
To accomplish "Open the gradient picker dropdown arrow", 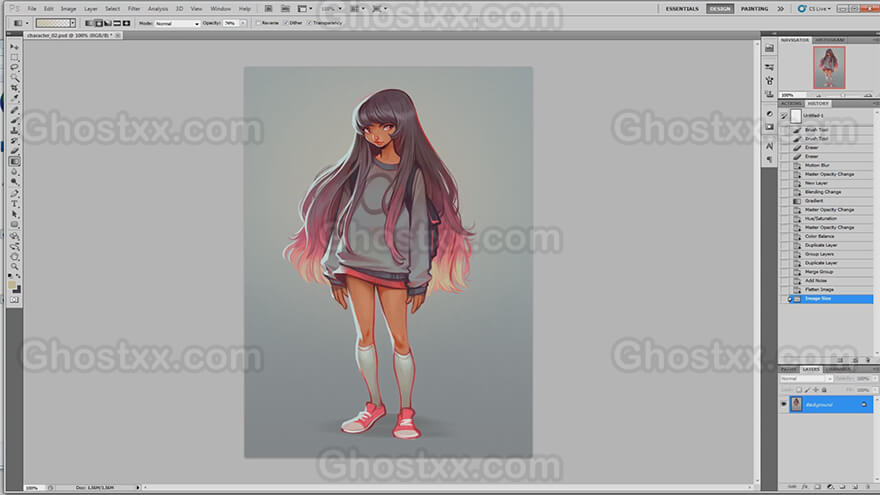I will pyautogui.click(x=73, y=23).
